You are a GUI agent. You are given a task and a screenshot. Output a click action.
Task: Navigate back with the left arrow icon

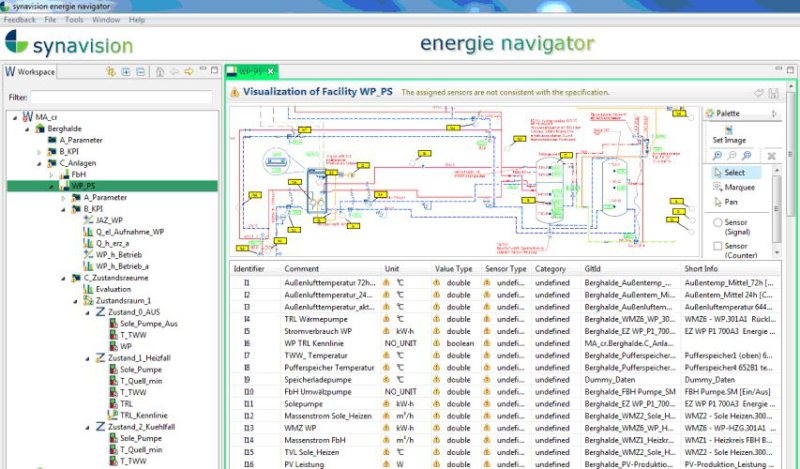[174, 71]
